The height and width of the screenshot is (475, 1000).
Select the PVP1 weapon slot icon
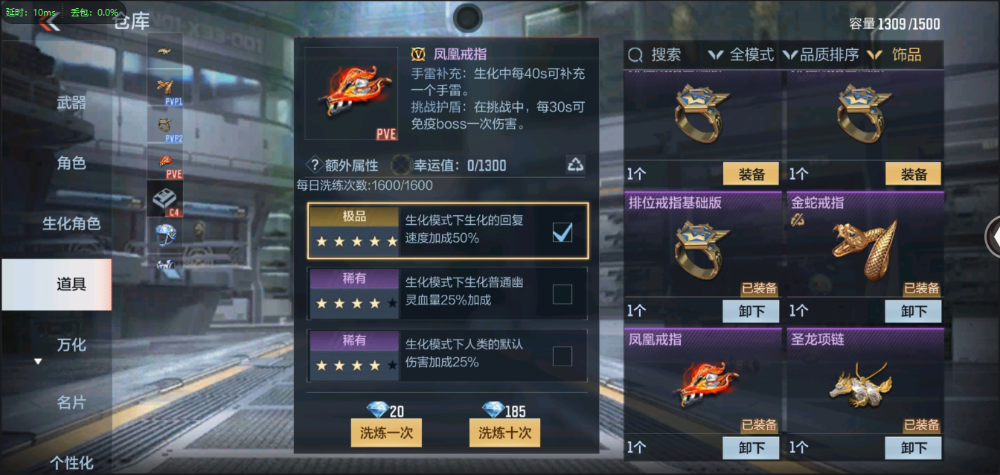(x=165, y=89)
